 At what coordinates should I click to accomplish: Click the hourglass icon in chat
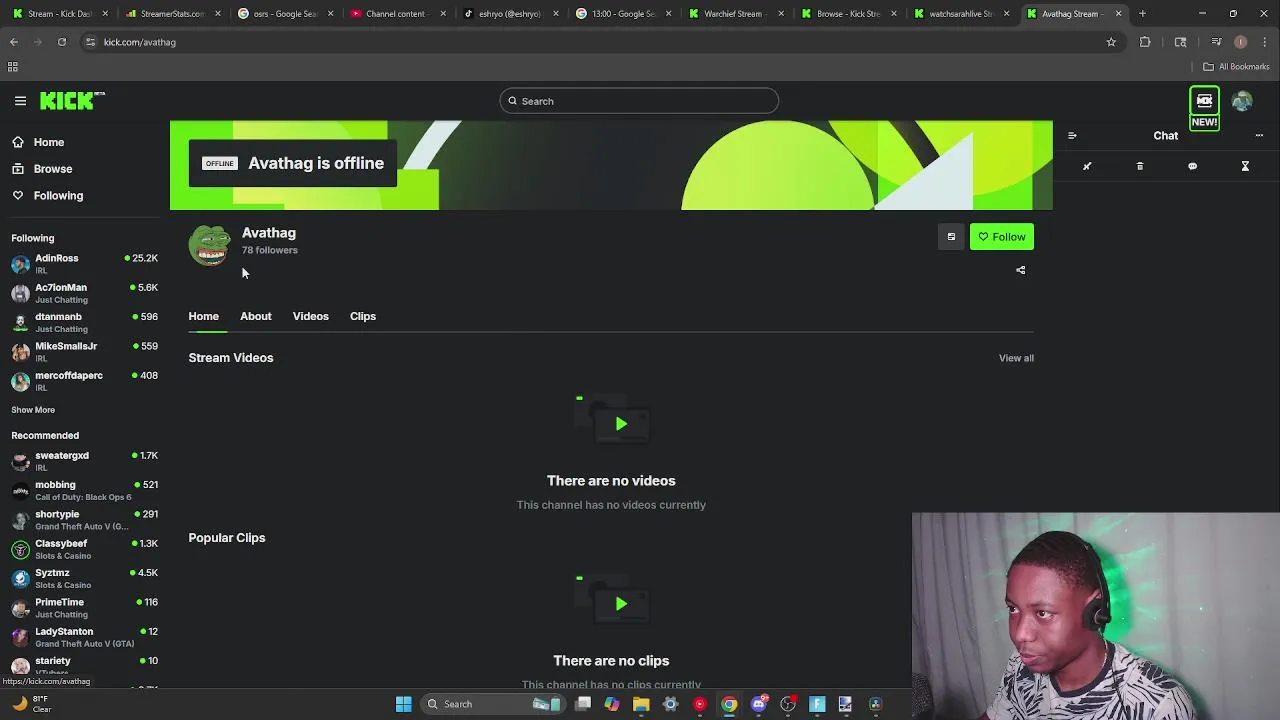[x=1245, y=166]
